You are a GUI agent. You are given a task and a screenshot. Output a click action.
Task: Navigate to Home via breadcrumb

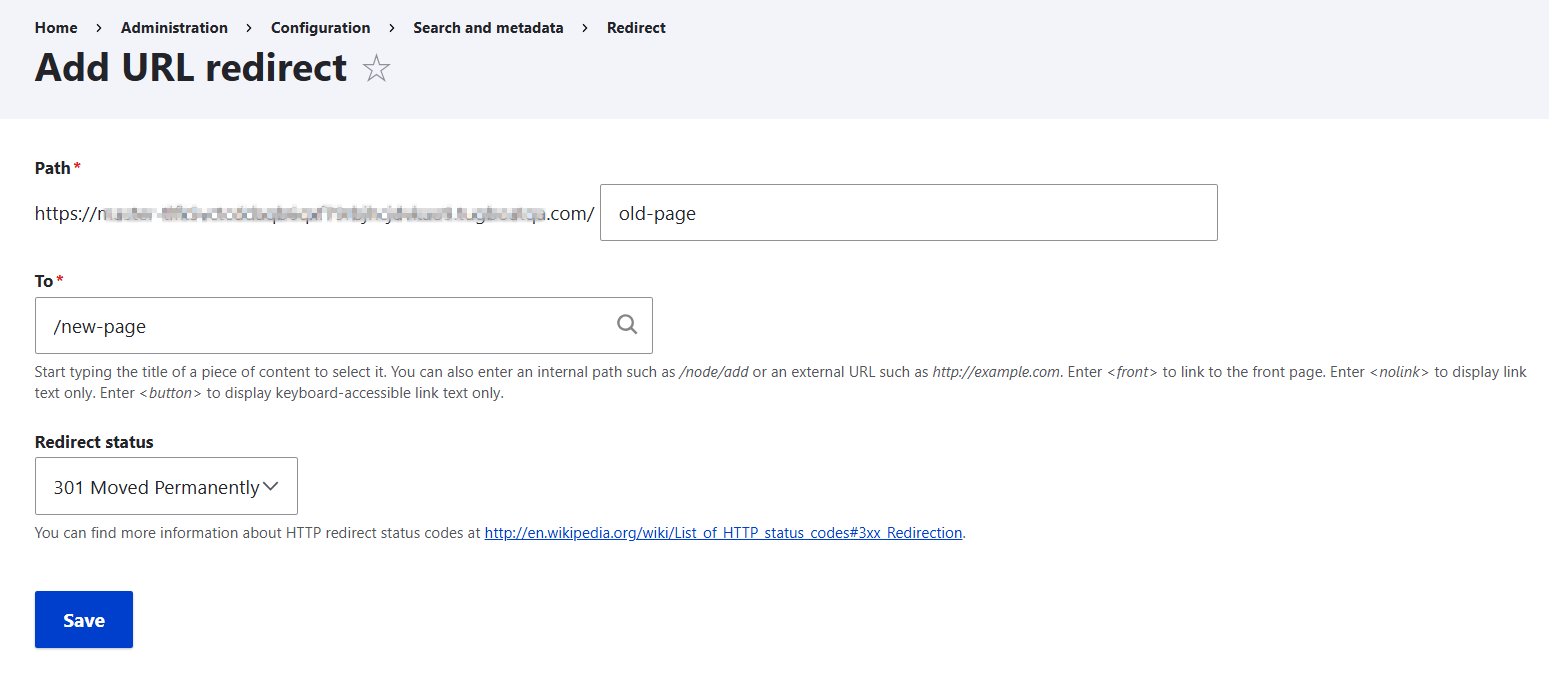pyautogui.click(x=55, y=27)
